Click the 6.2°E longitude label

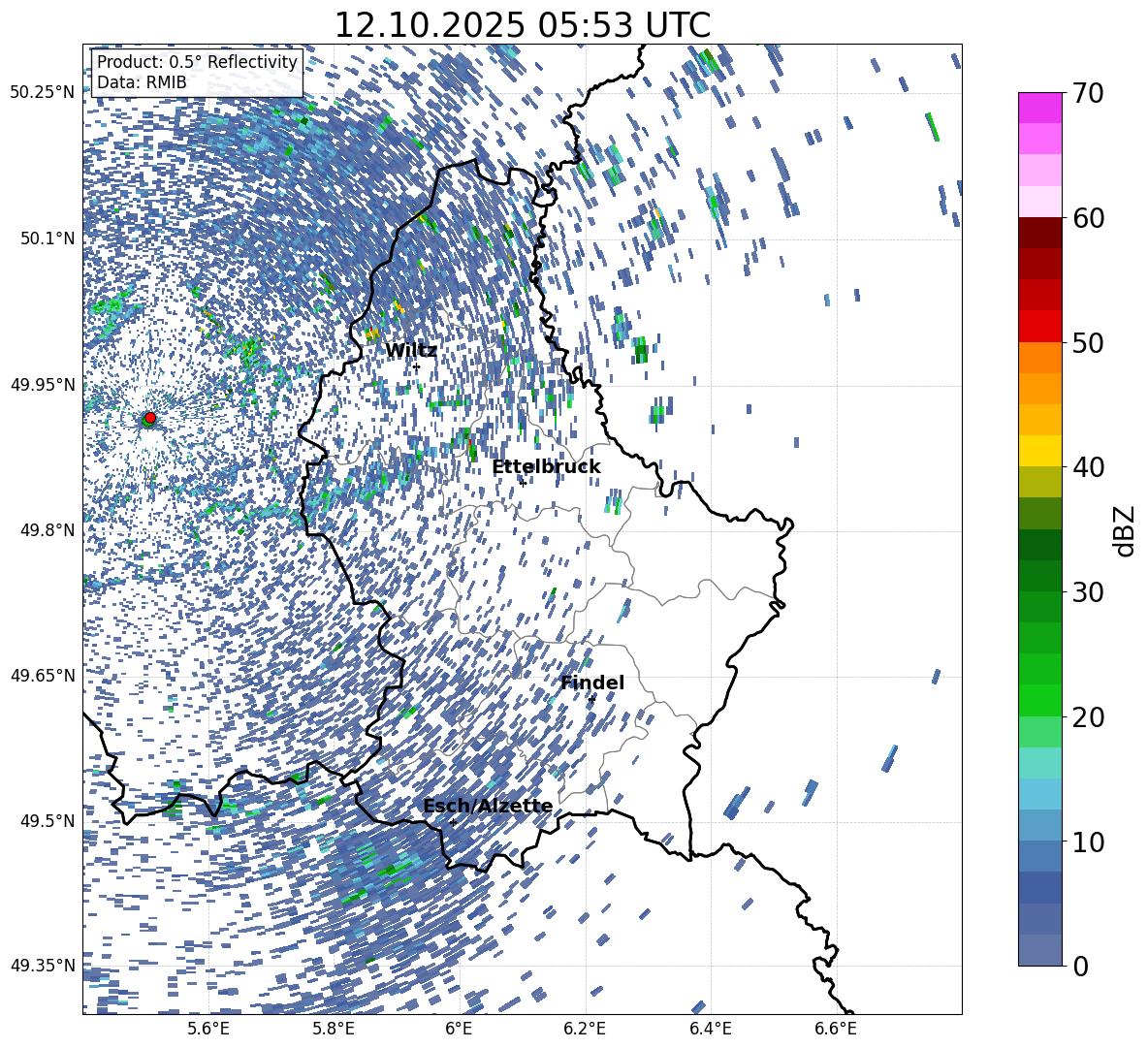click(585, 1029)
